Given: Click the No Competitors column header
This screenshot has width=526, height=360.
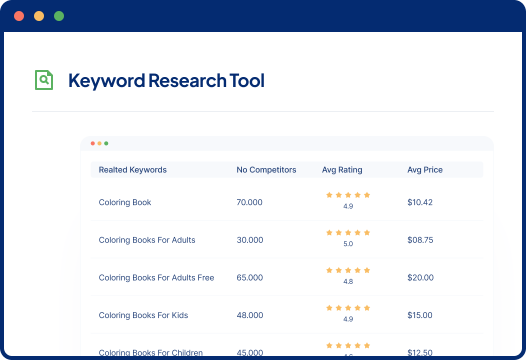Looking at the screenshot, I should click(x=266, y=170).
